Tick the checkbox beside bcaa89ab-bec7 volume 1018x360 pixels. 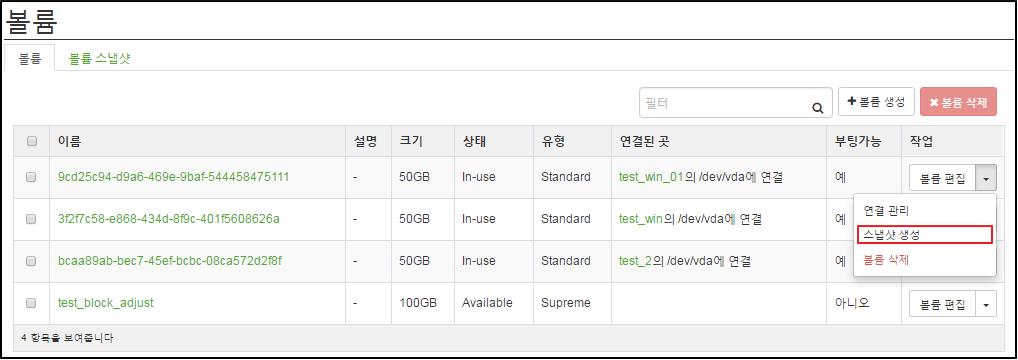[x=31, y=261]
